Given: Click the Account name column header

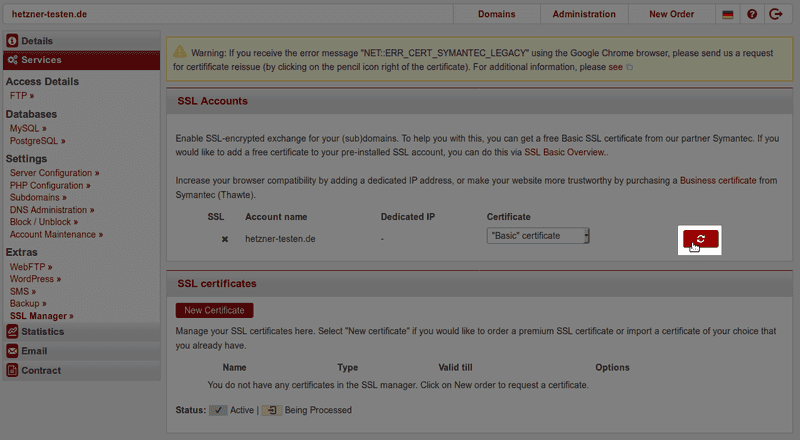Looking at the screenshot, I should click(x=276, y=217).
